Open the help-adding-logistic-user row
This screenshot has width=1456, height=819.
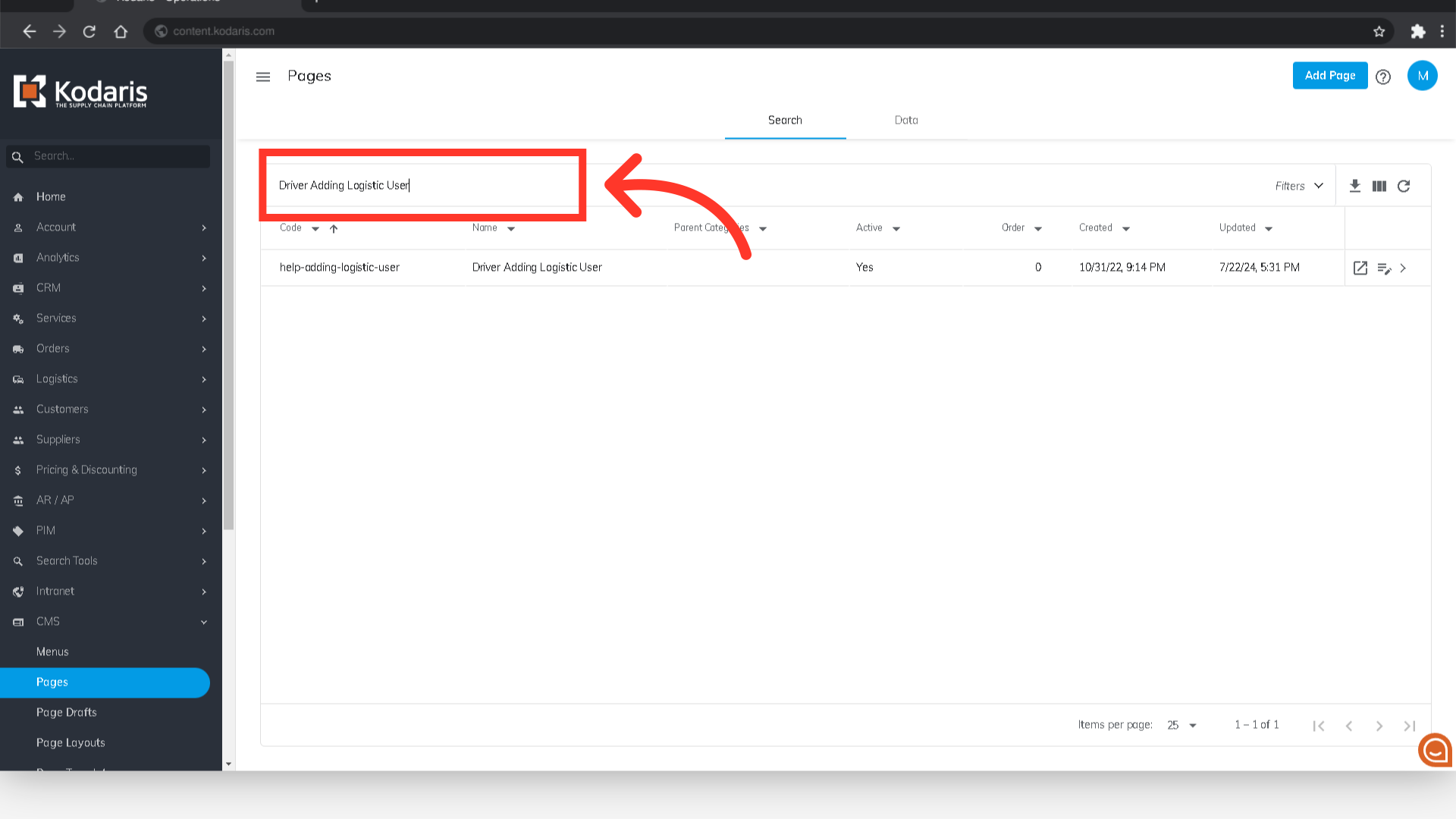pyautogui.click(x=340, y=267)
